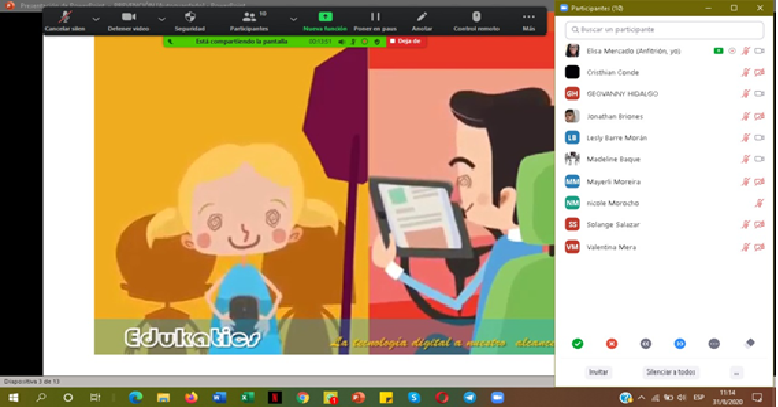Toggle Solange Salazar's muted microphone icon
This screenshot has height=407, width=778.
pyautogui.click(x=746, y=225)
